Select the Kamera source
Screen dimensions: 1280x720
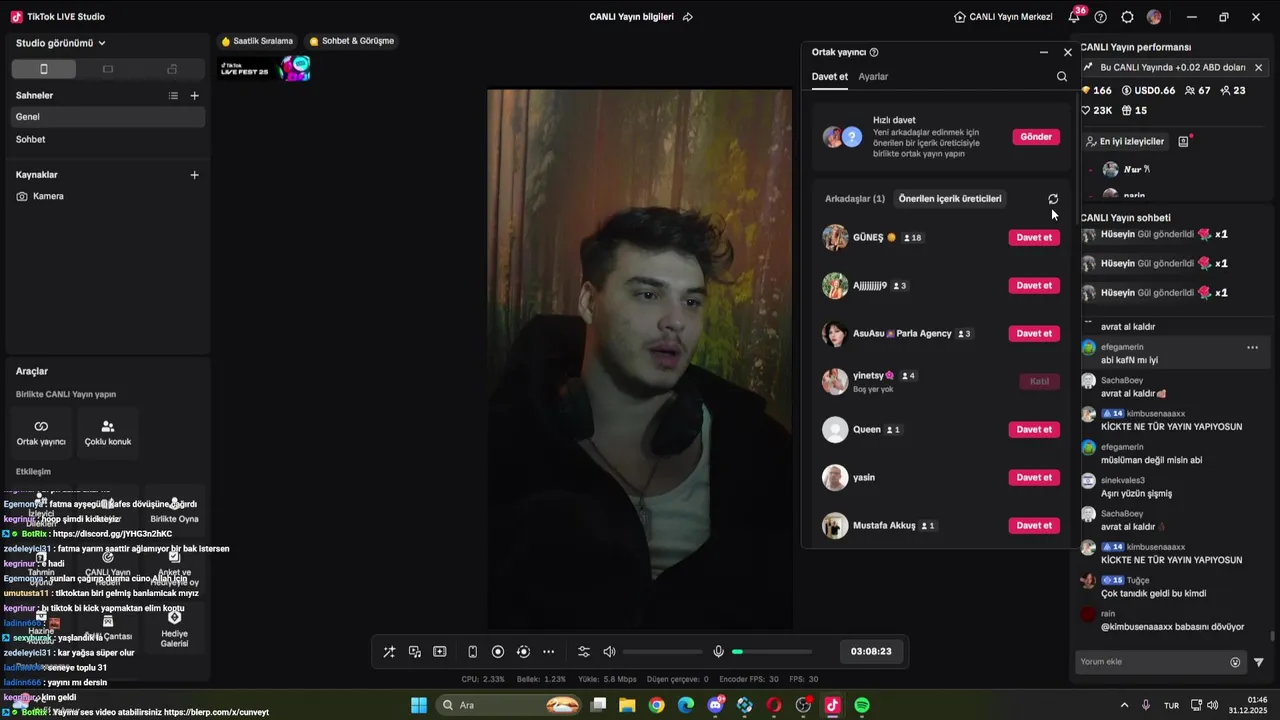(107, 196)
